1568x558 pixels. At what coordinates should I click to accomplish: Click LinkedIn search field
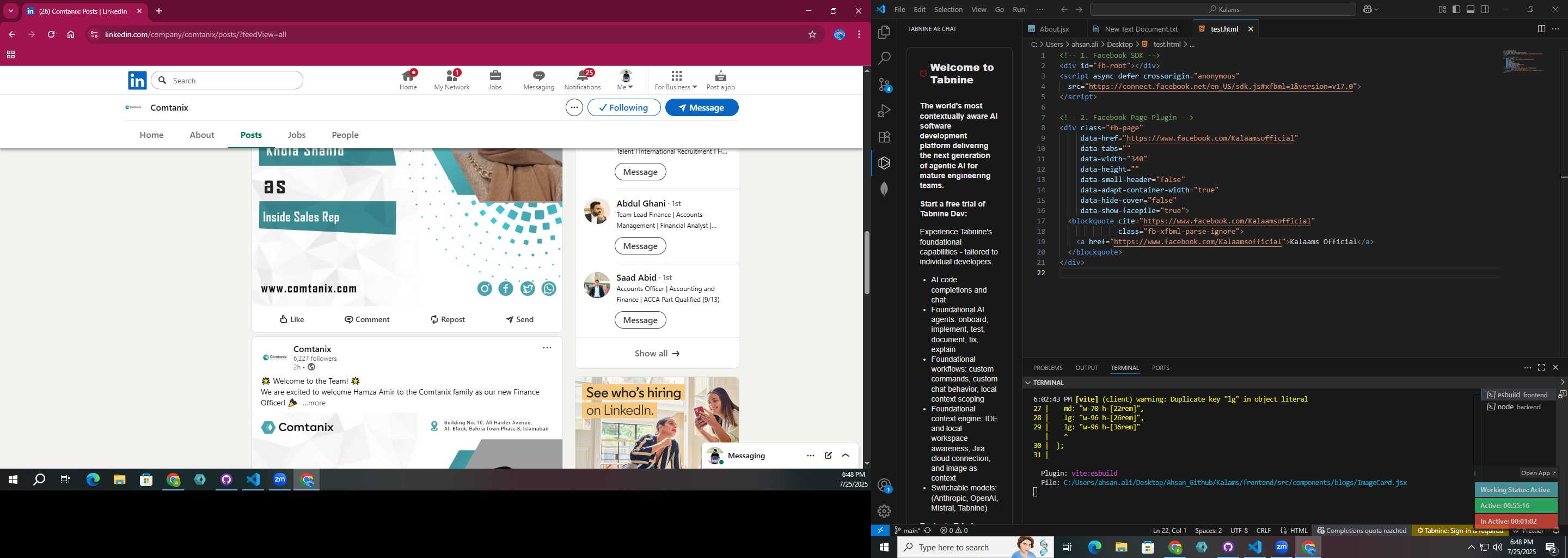point(227,81)
